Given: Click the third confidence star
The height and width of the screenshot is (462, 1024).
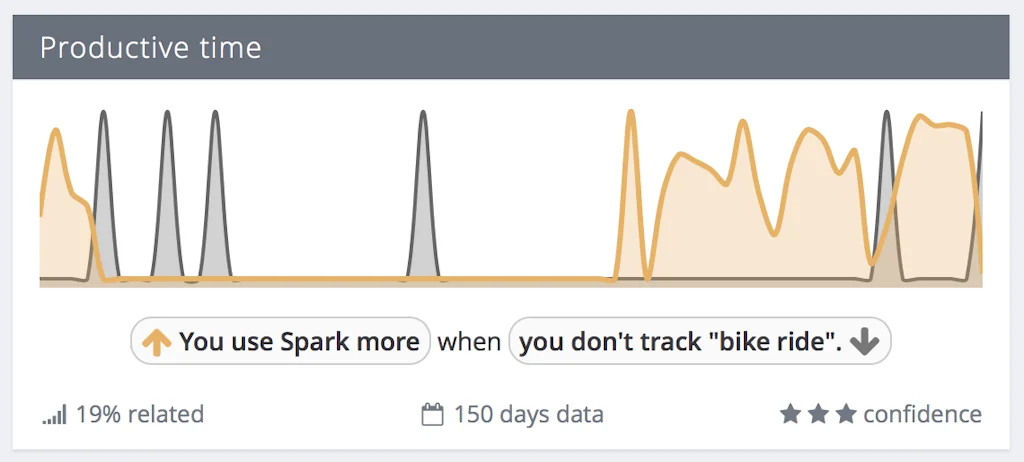Looking at the screenshot, I should tap(847, 414).
